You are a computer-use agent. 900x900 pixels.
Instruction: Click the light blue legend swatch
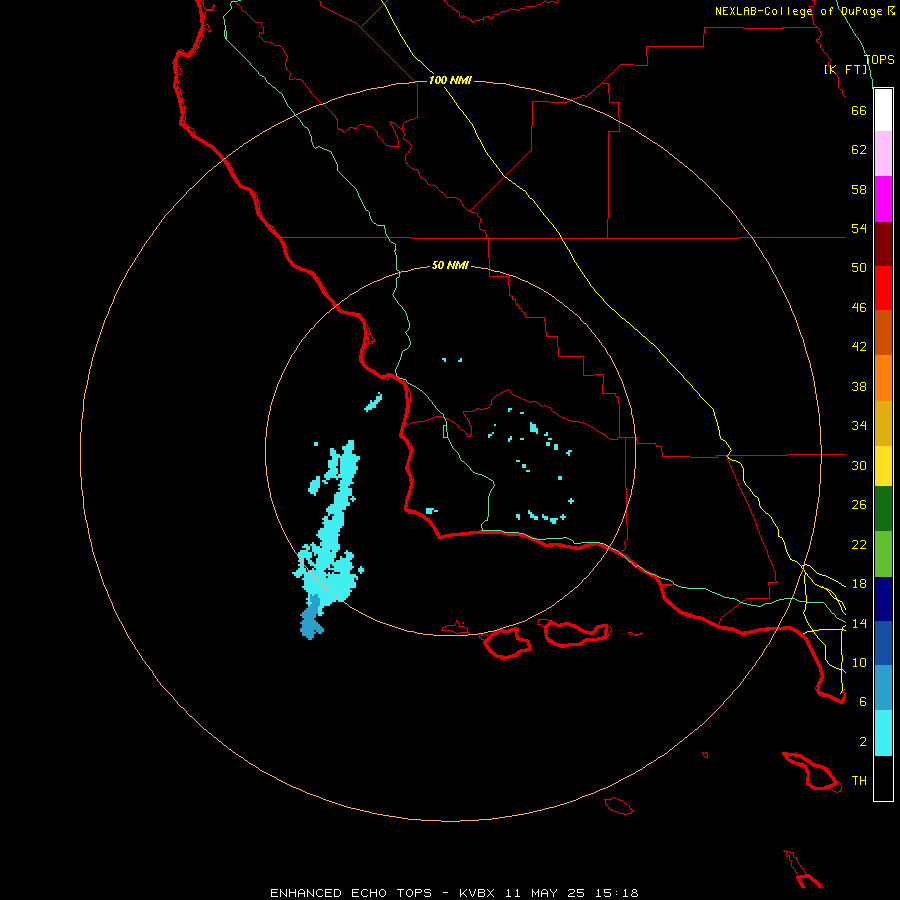point(883,688)
